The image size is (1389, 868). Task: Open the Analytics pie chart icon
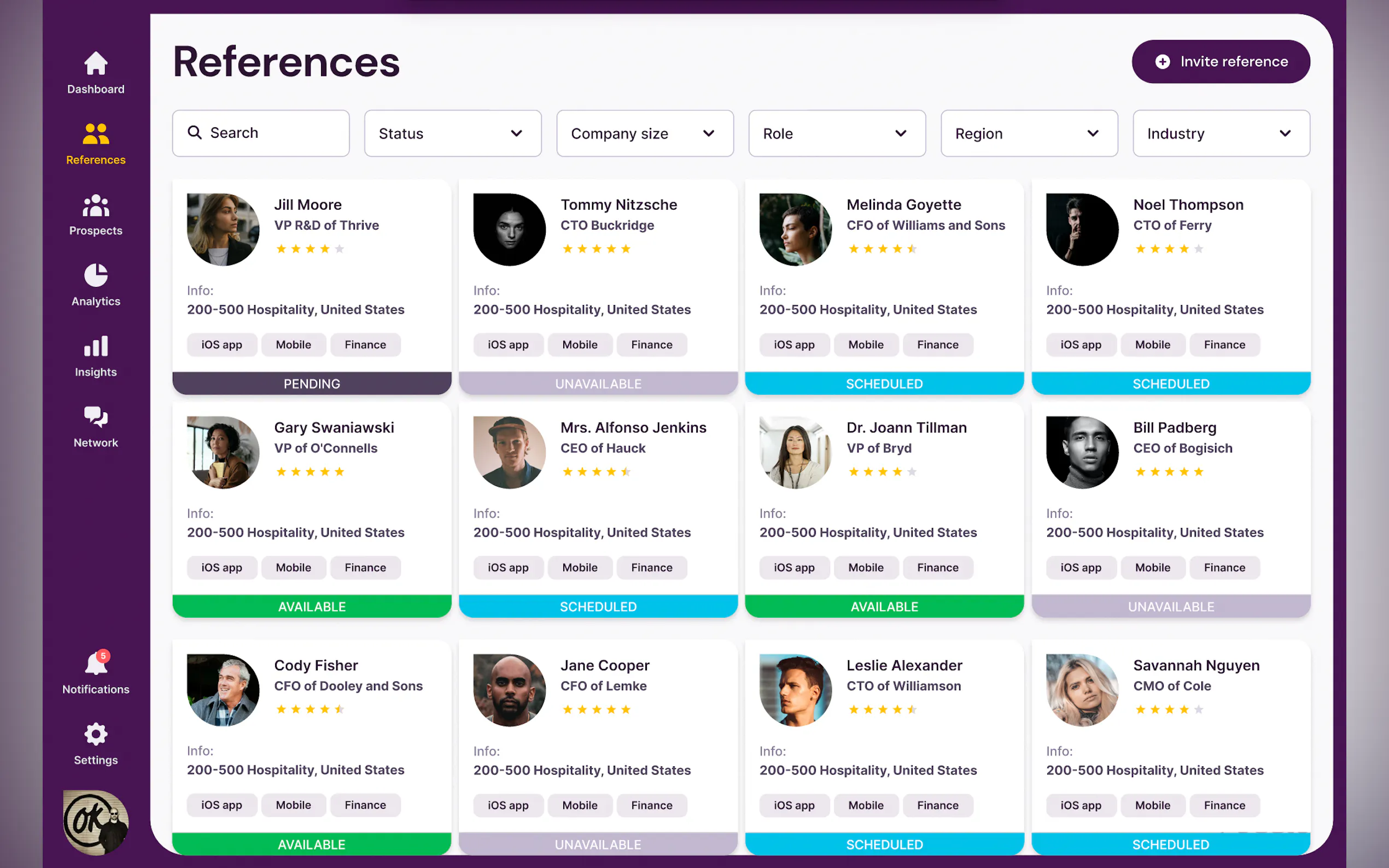(x=95, y=275)
